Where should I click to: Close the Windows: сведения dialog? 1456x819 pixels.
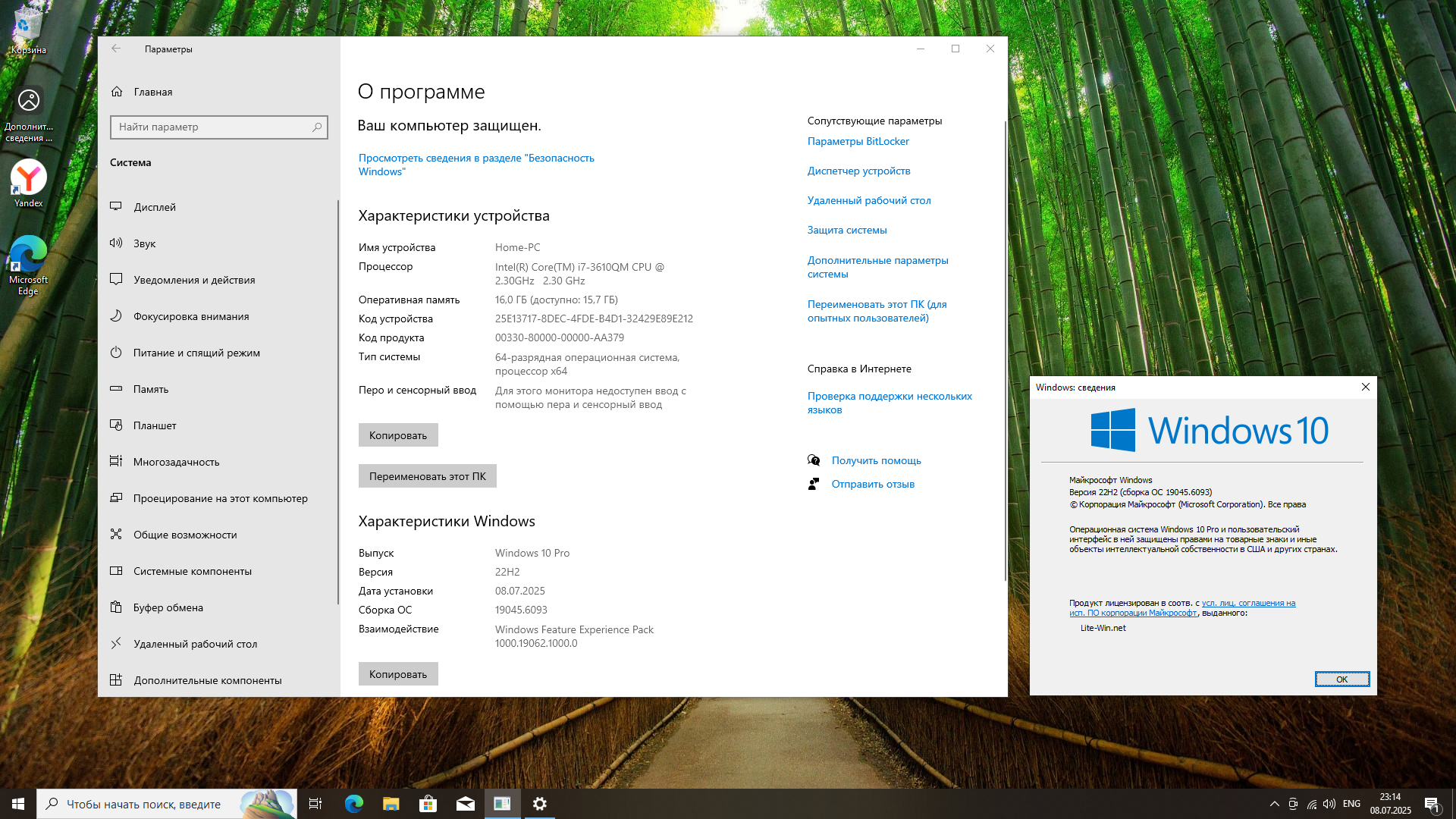1365,387
